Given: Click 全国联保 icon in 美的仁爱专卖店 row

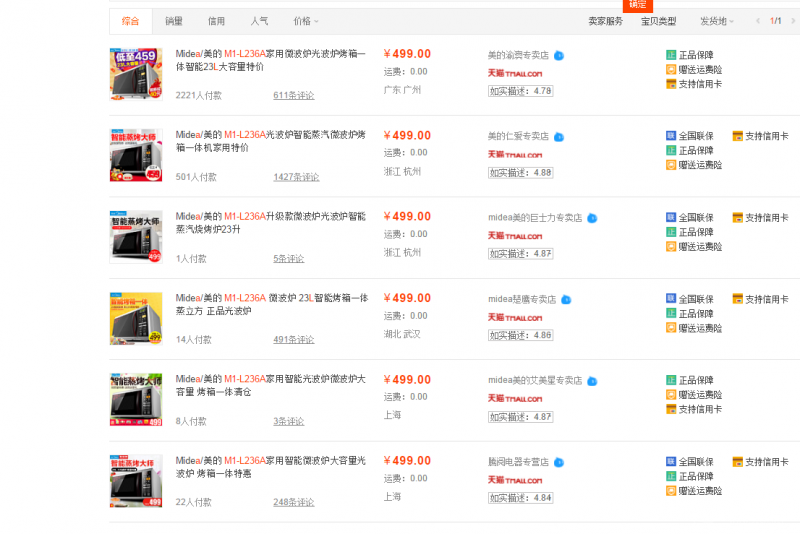Looking at the screenshot, I should (x=671, y=136).
